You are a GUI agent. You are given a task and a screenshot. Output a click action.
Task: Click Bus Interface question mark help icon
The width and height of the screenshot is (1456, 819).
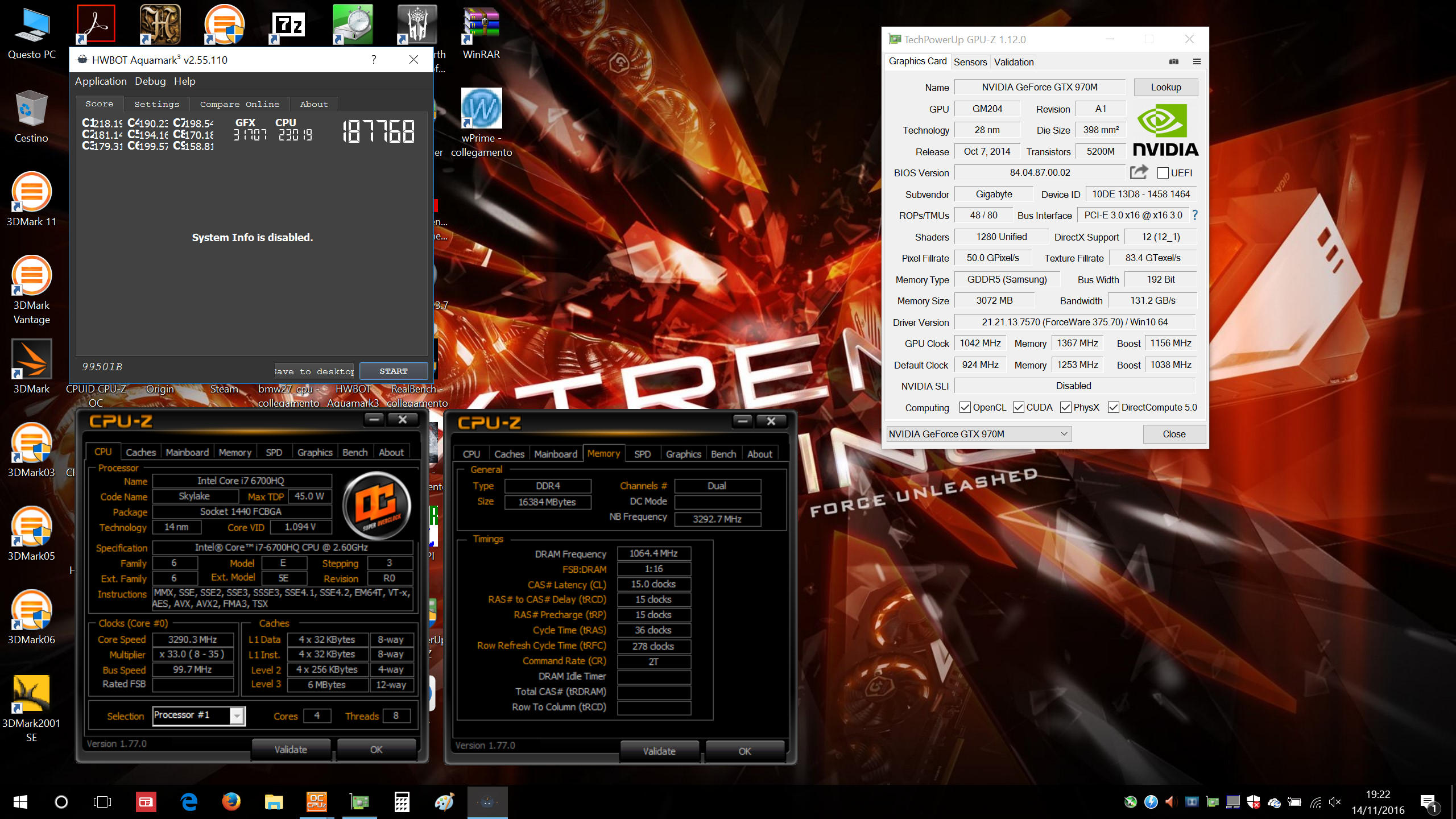click(1195, 215)
